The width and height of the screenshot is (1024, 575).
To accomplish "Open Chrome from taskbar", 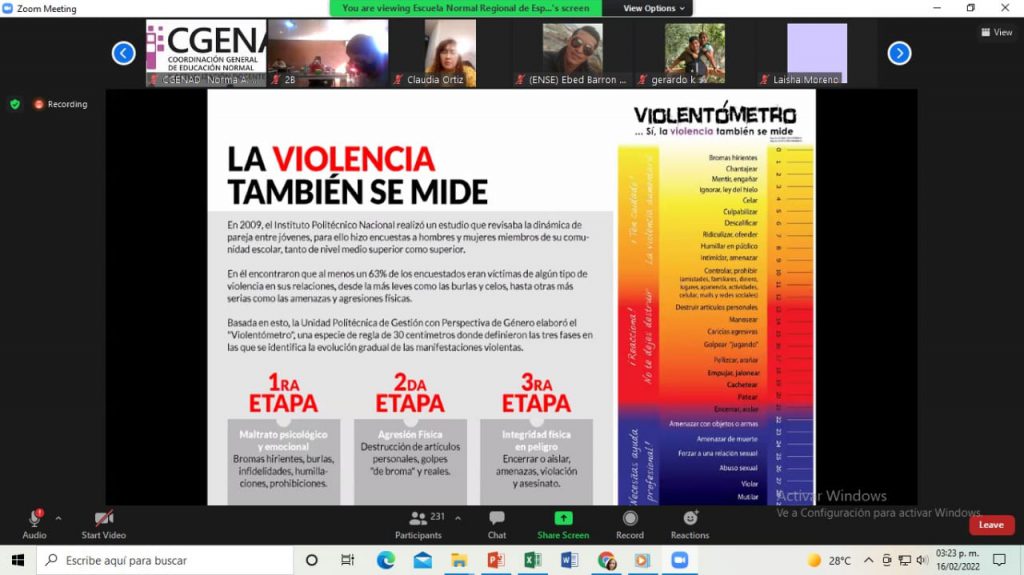I will click(x=607, y=560).
